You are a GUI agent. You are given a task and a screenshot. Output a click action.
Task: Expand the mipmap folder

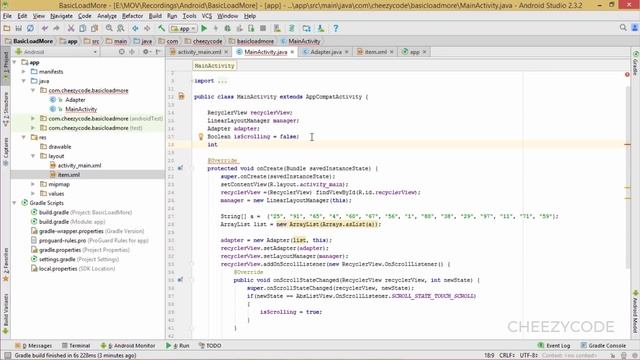(x=33, y=184)
